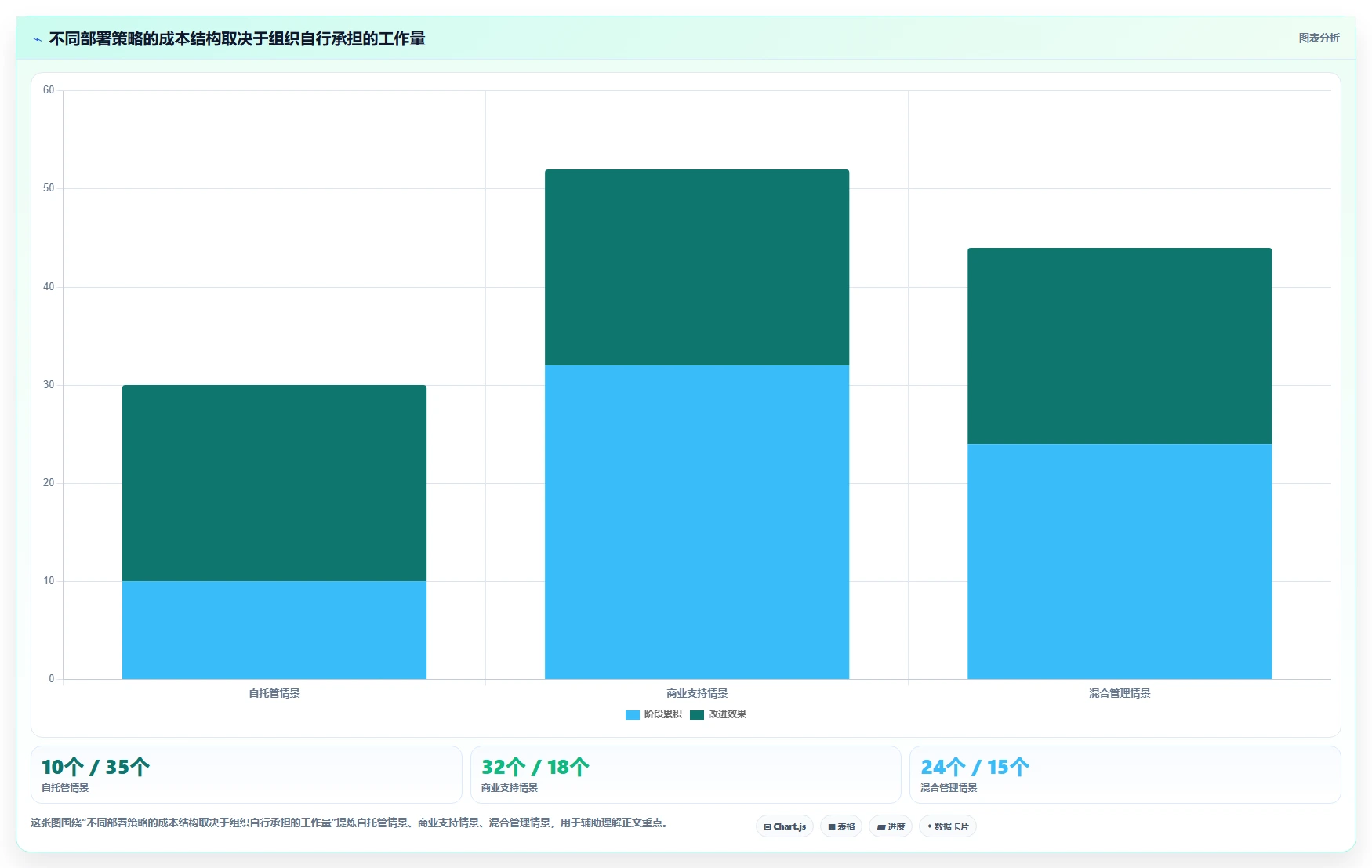The height and width of the screenshot is (868, 1372).
Task: Select the 表格 tag
Action: [841, 826]
